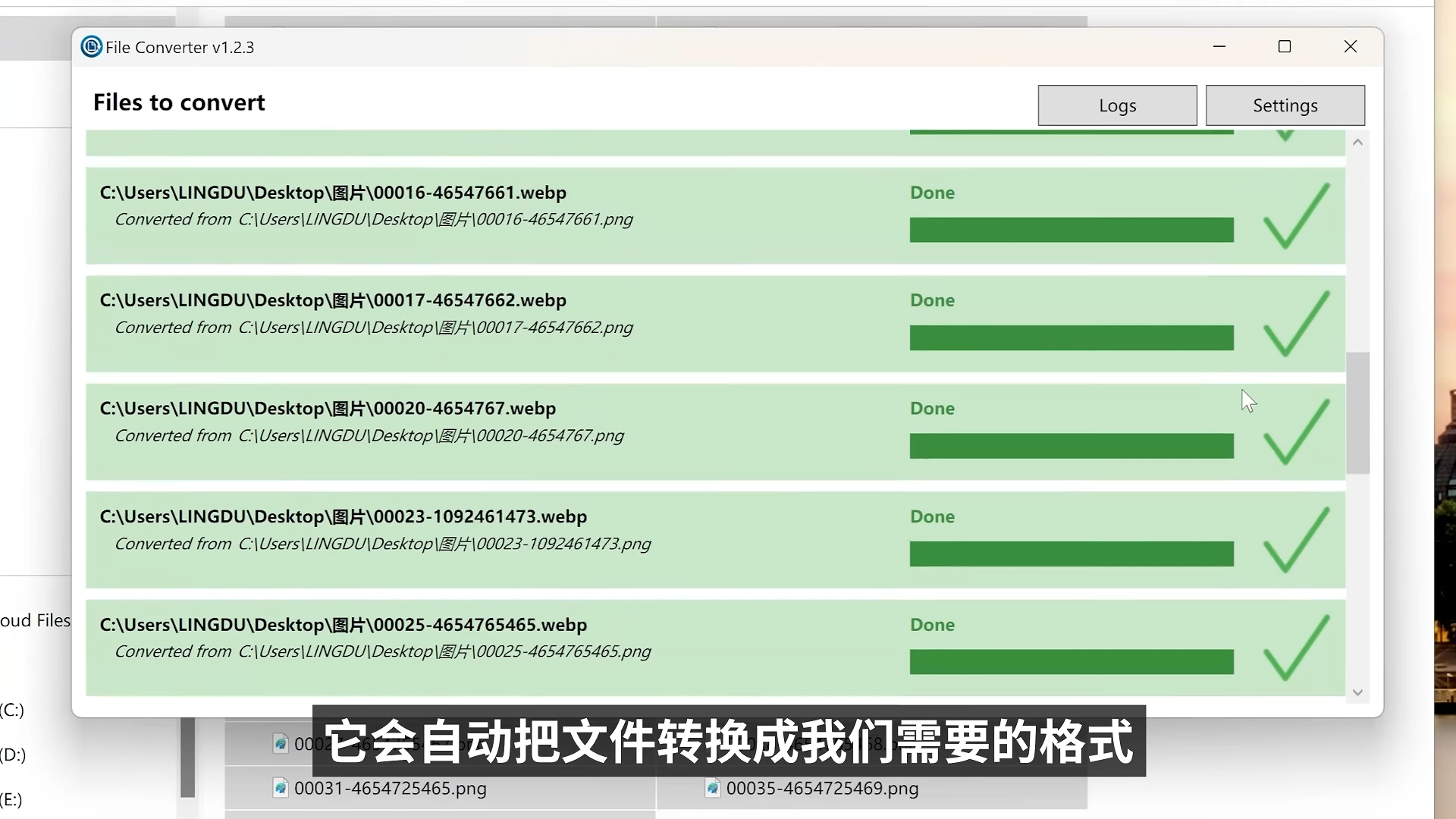Click the progress bar of 00016-46547661.webp
Viewport: 1456px width, 819px height.
[x=1071, y=230]
